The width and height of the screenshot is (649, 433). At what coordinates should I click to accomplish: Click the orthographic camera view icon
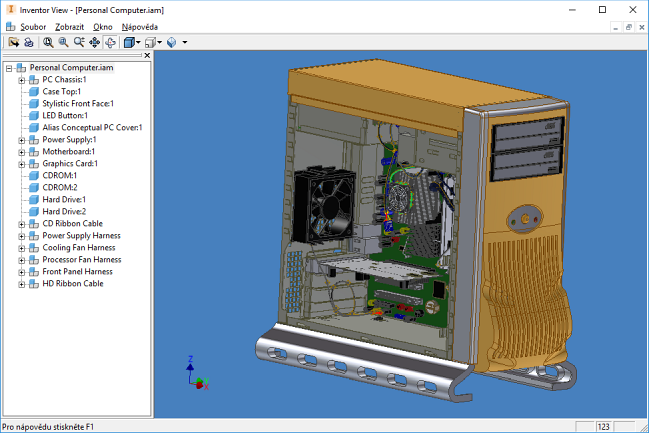(x=149, y=42)
